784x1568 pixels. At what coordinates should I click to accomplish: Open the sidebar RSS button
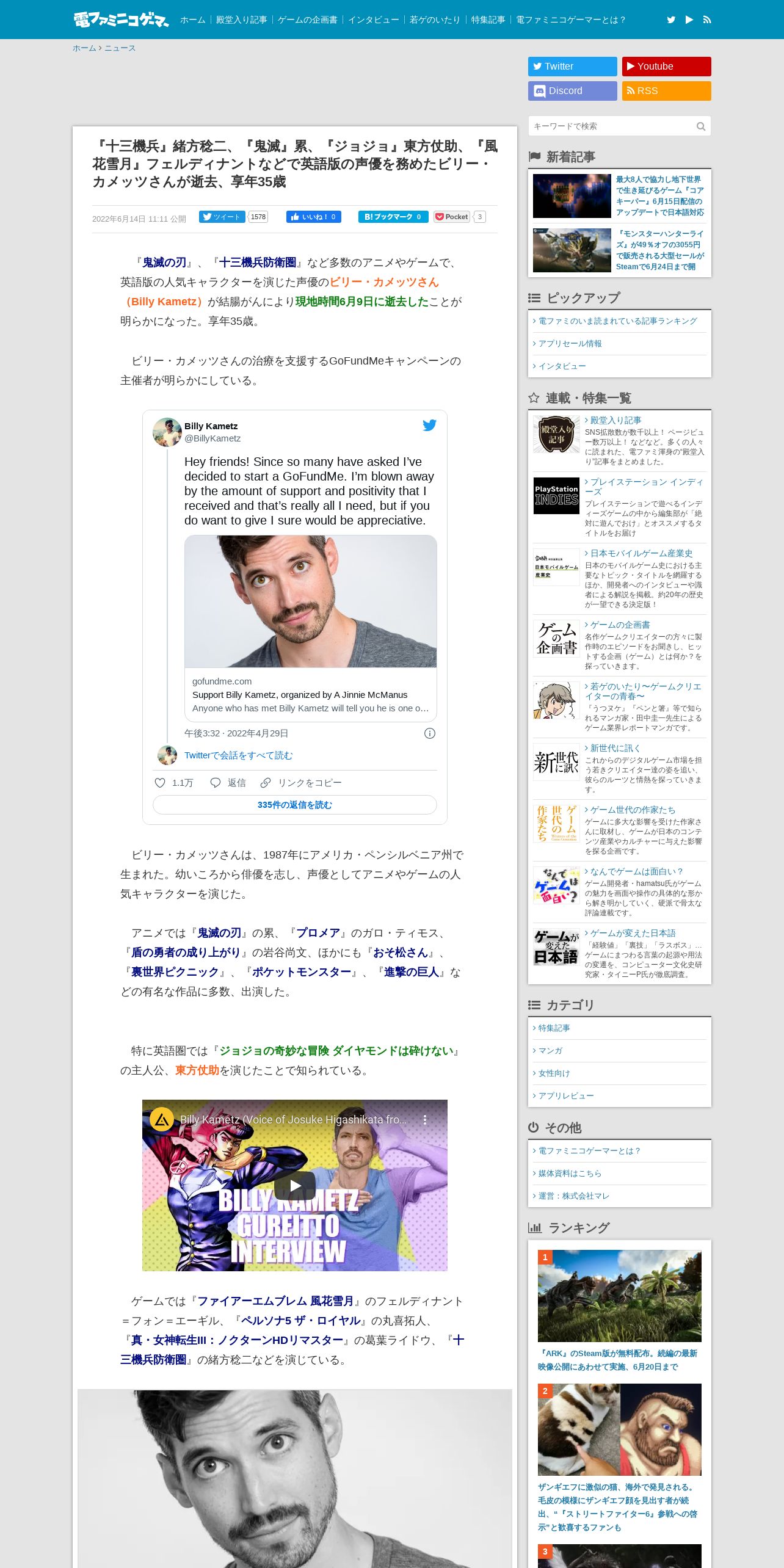(x=667, y=91)
